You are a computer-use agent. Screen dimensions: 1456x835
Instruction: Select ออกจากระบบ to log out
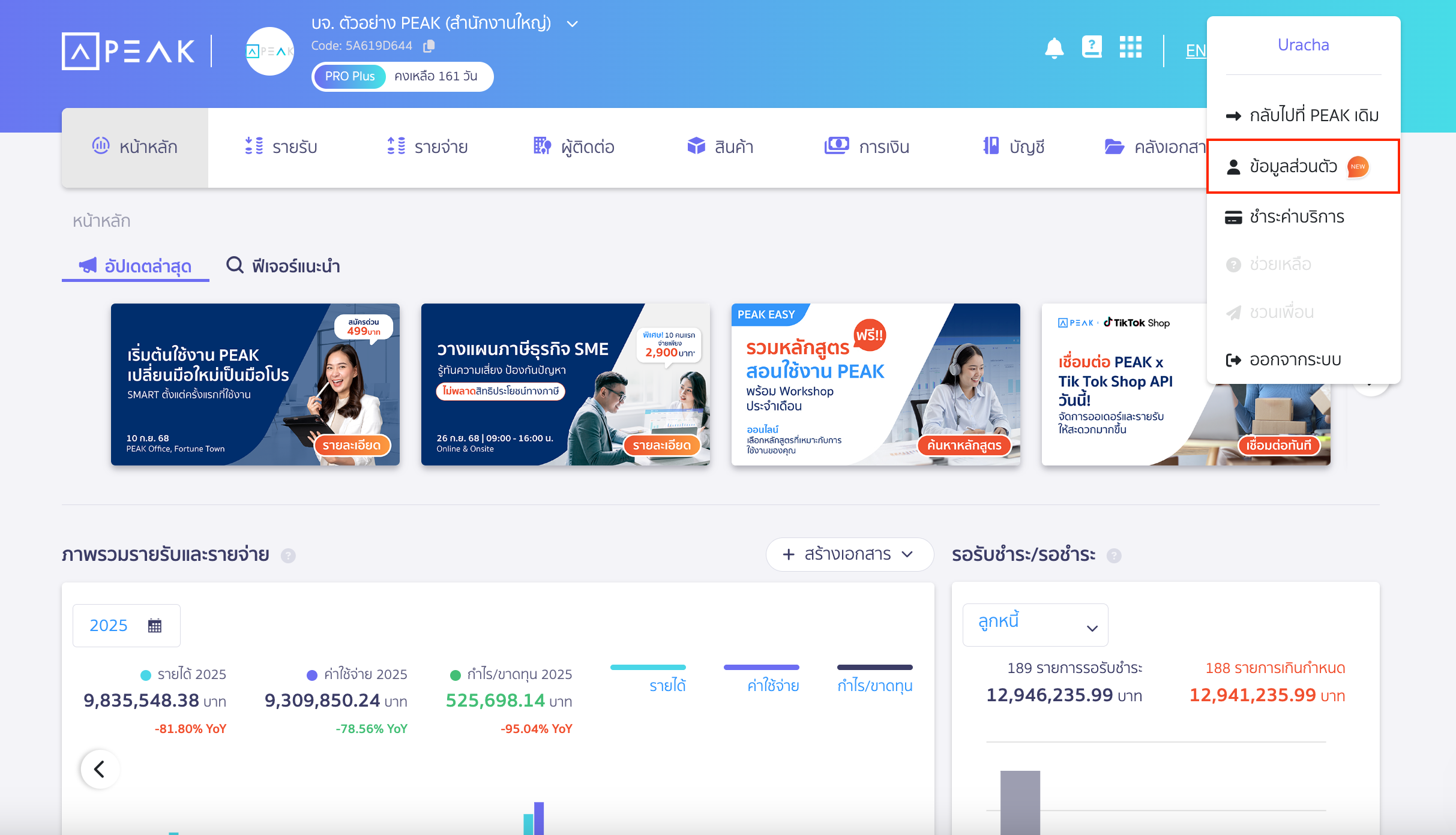click(1304, 360)
